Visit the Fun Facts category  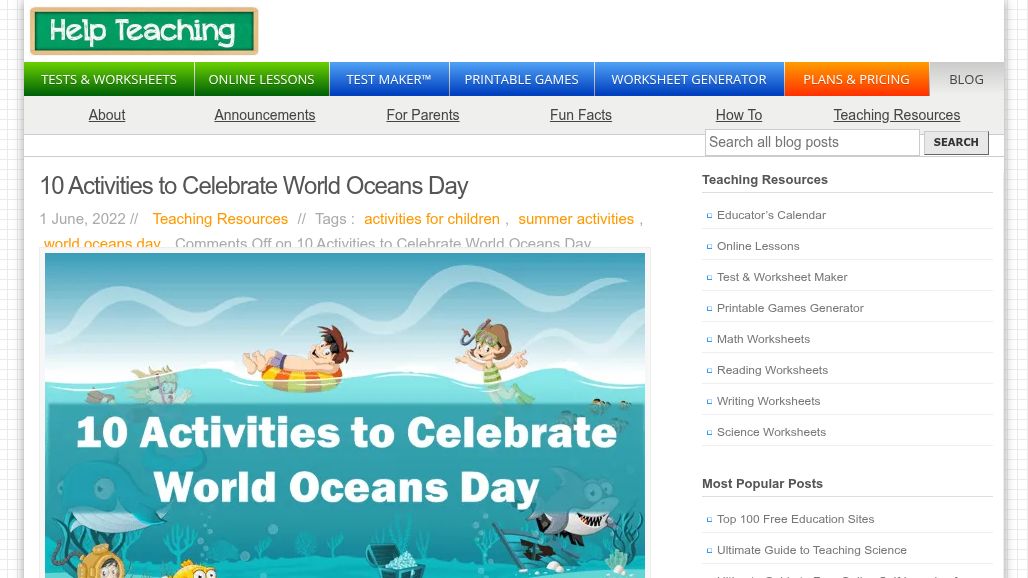(x=580, y=115)
